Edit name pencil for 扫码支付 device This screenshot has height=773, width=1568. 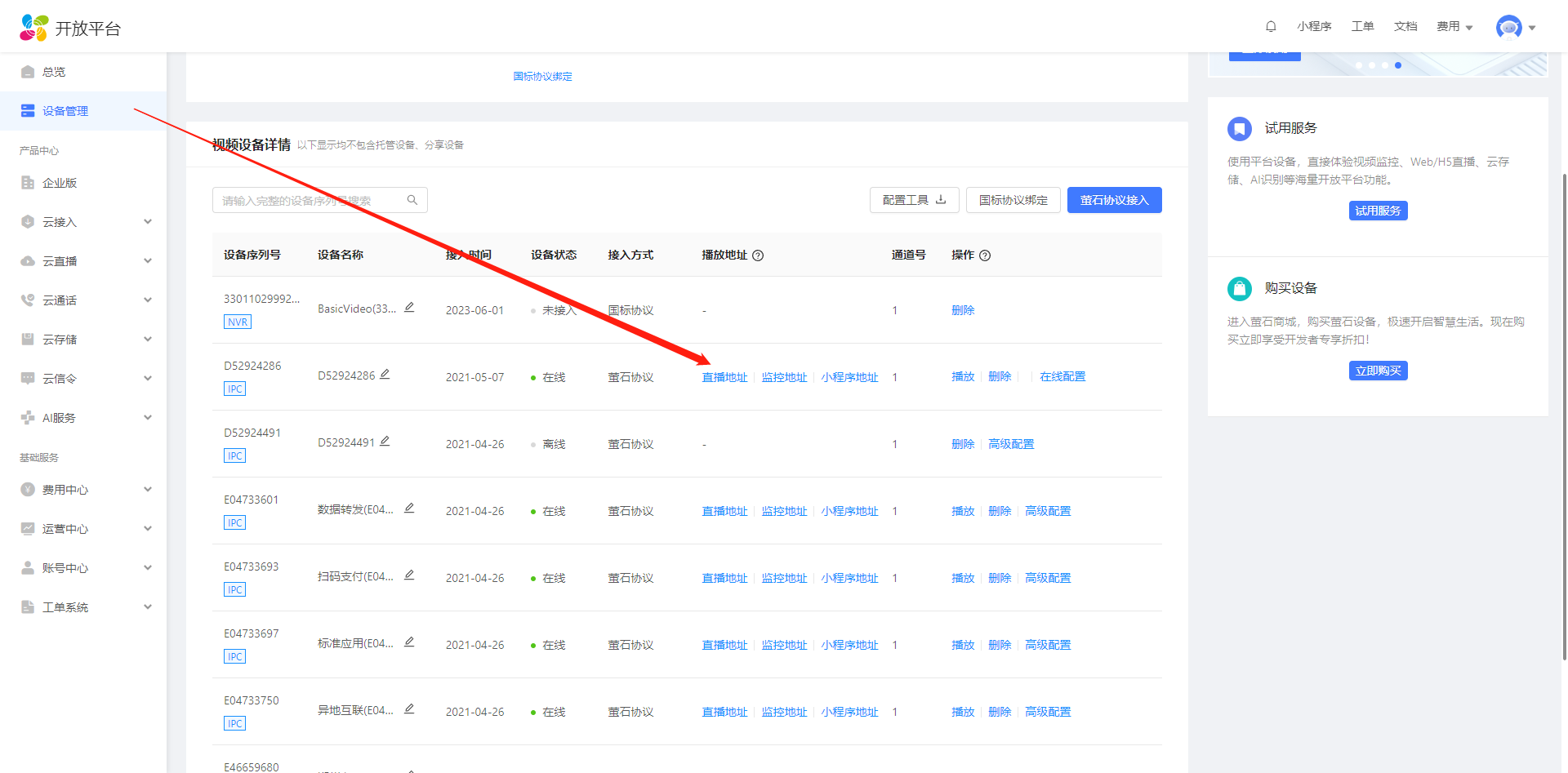click(x=409, y=575)
